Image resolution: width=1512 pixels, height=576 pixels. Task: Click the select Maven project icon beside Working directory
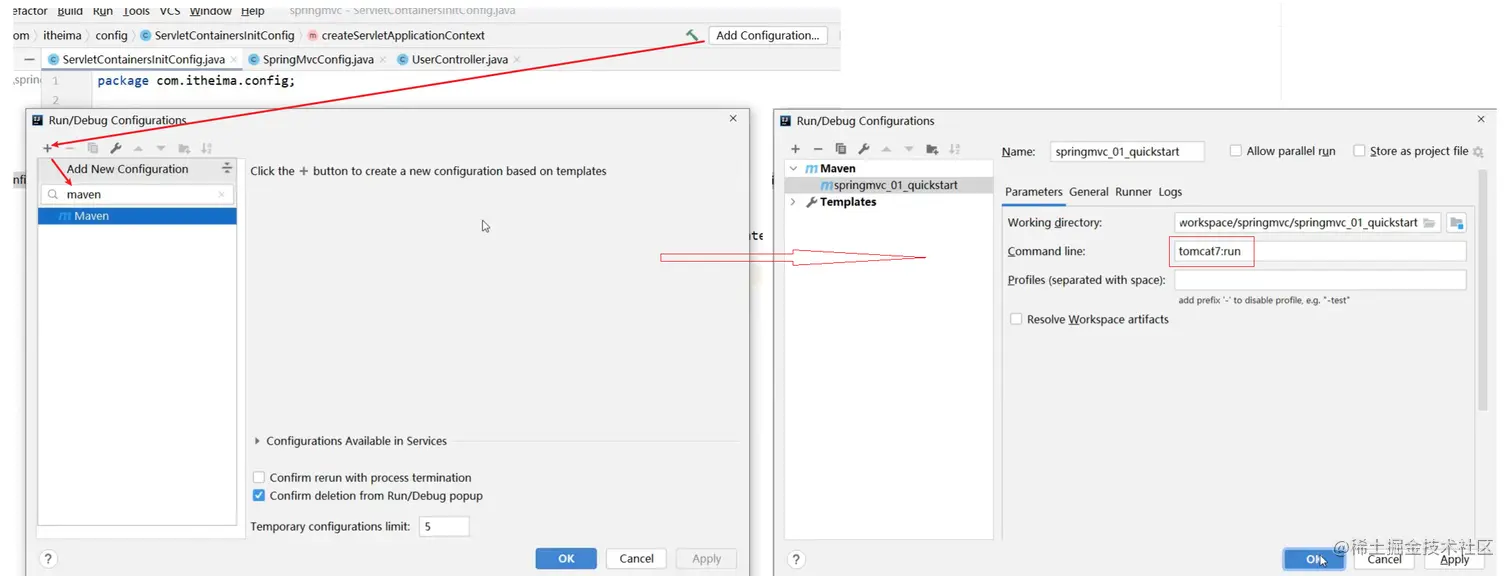pos(1456,222)
